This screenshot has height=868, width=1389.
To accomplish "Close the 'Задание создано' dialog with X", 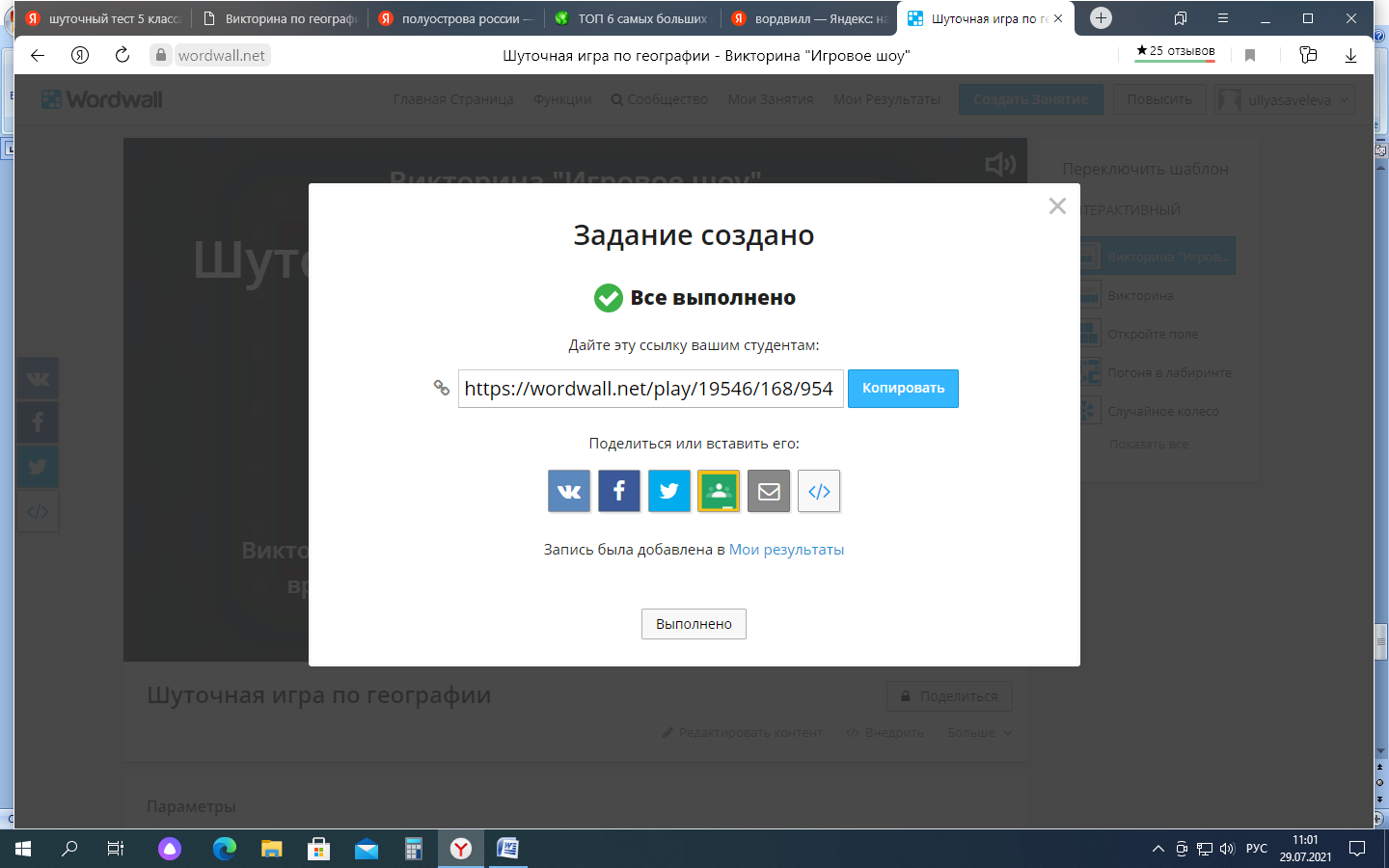I will click(1057, 205).
